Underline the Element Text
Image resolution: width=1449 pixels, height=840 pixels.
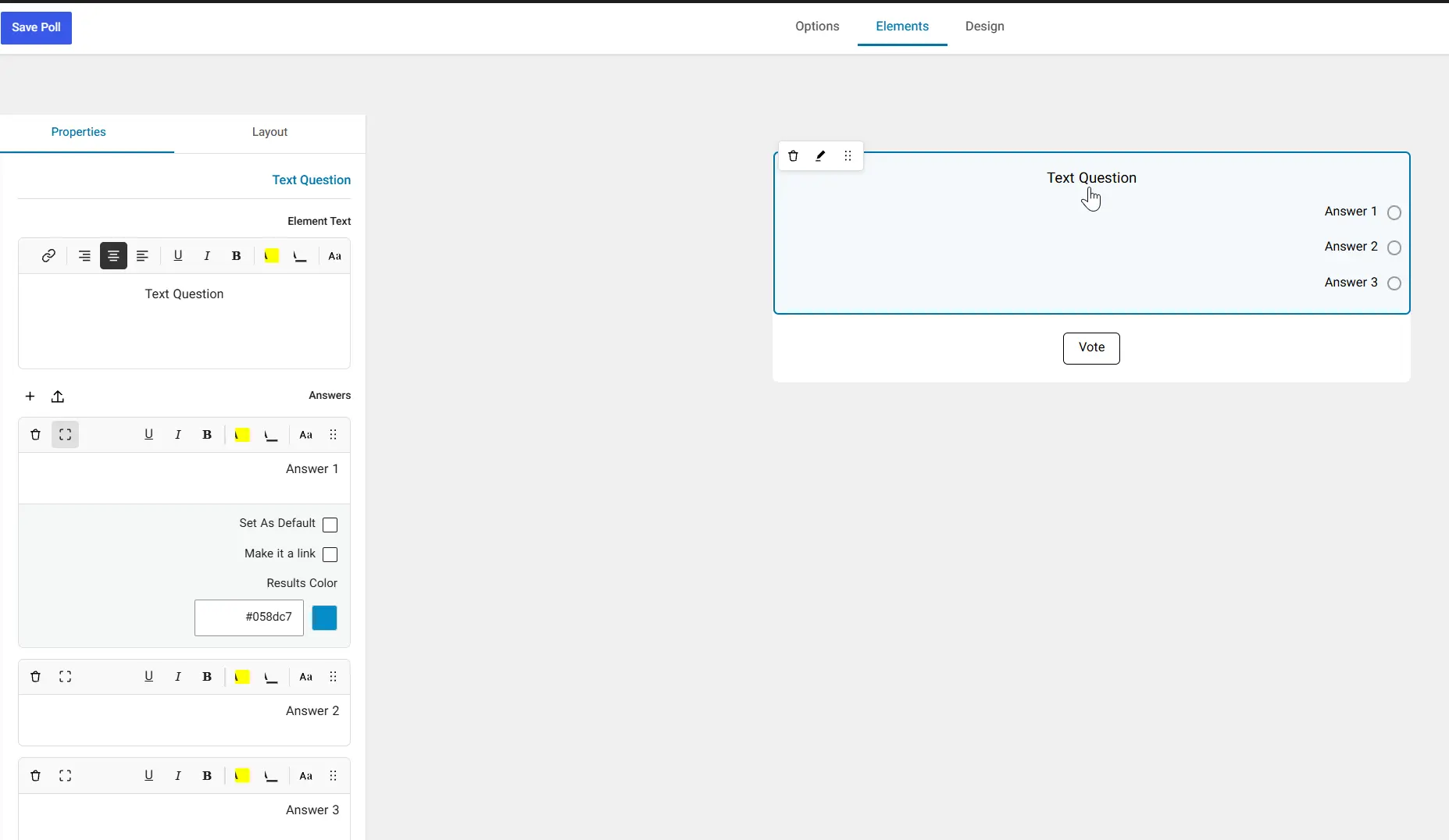(178, 256)
